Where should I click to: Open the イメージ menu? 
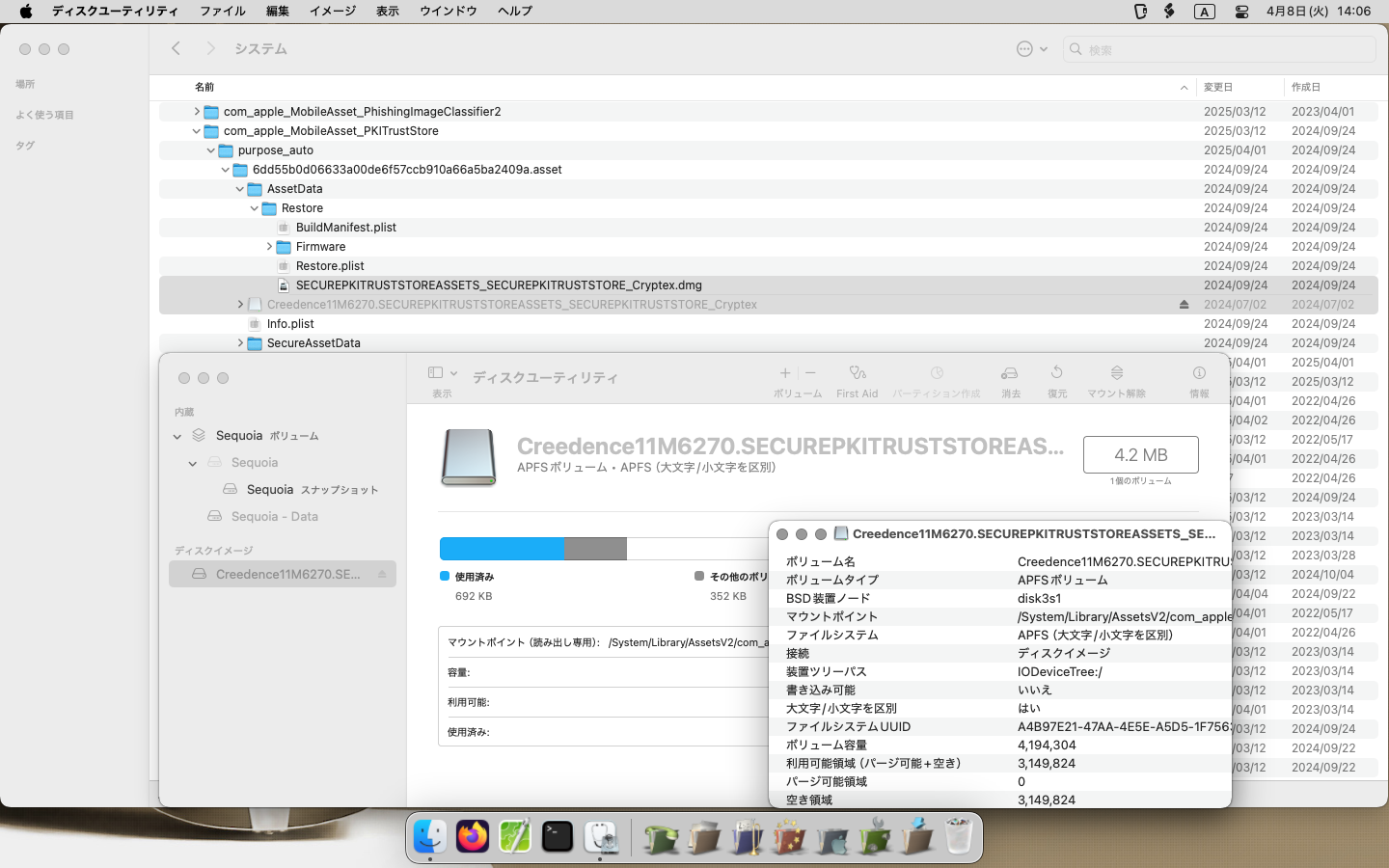tap(332, 11)
